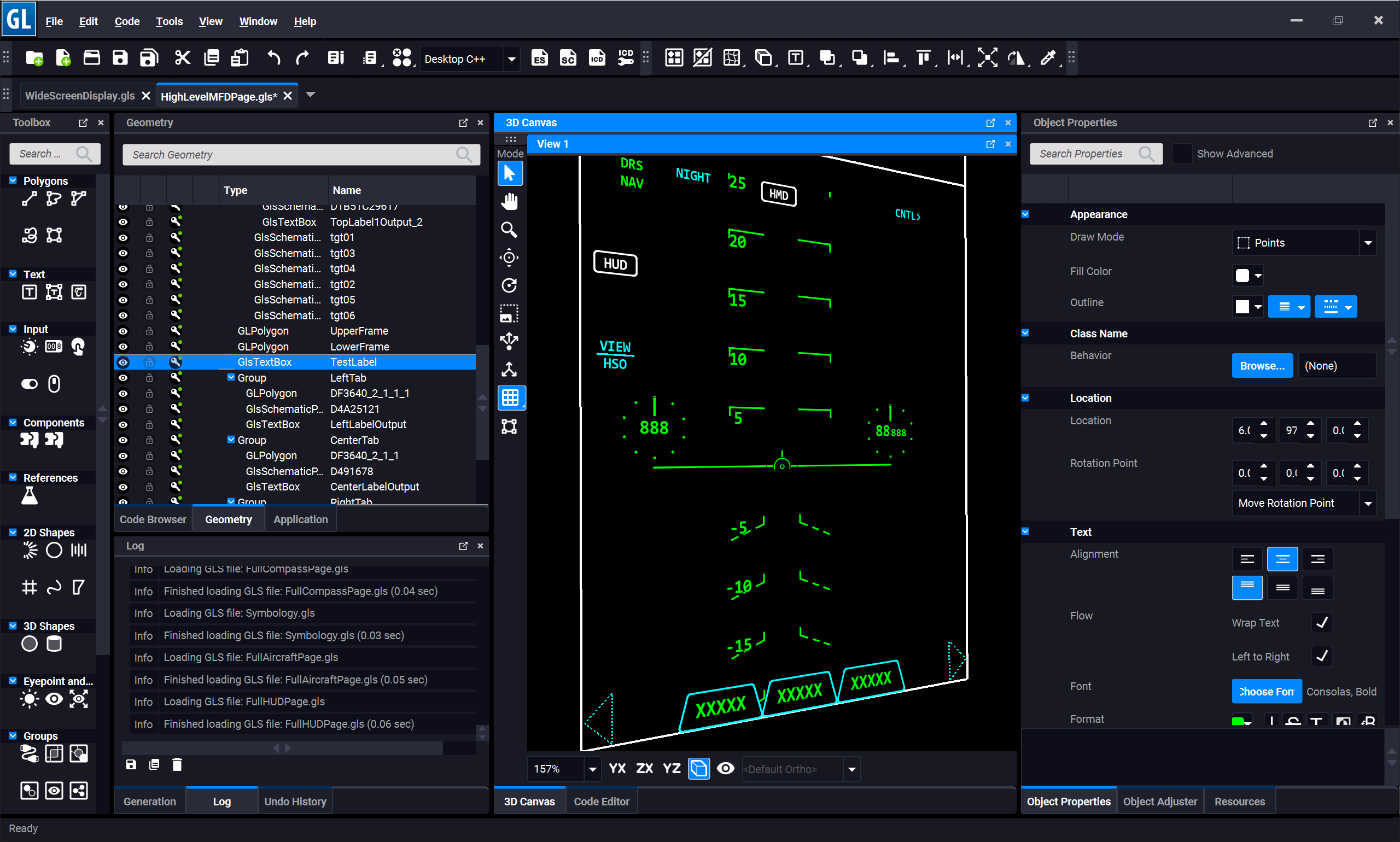This screenshot has width=1400, height=842.
Task: Select the arrow/select tool in canvas
Action: (511, 173)
